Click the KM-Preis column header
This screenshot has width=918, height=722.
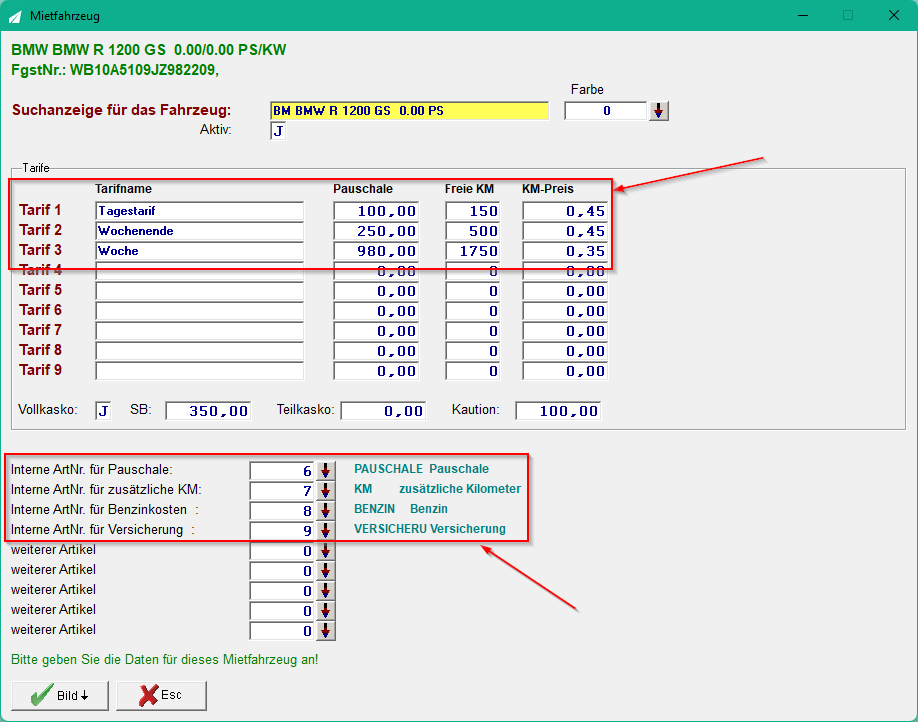pos(548,189)
